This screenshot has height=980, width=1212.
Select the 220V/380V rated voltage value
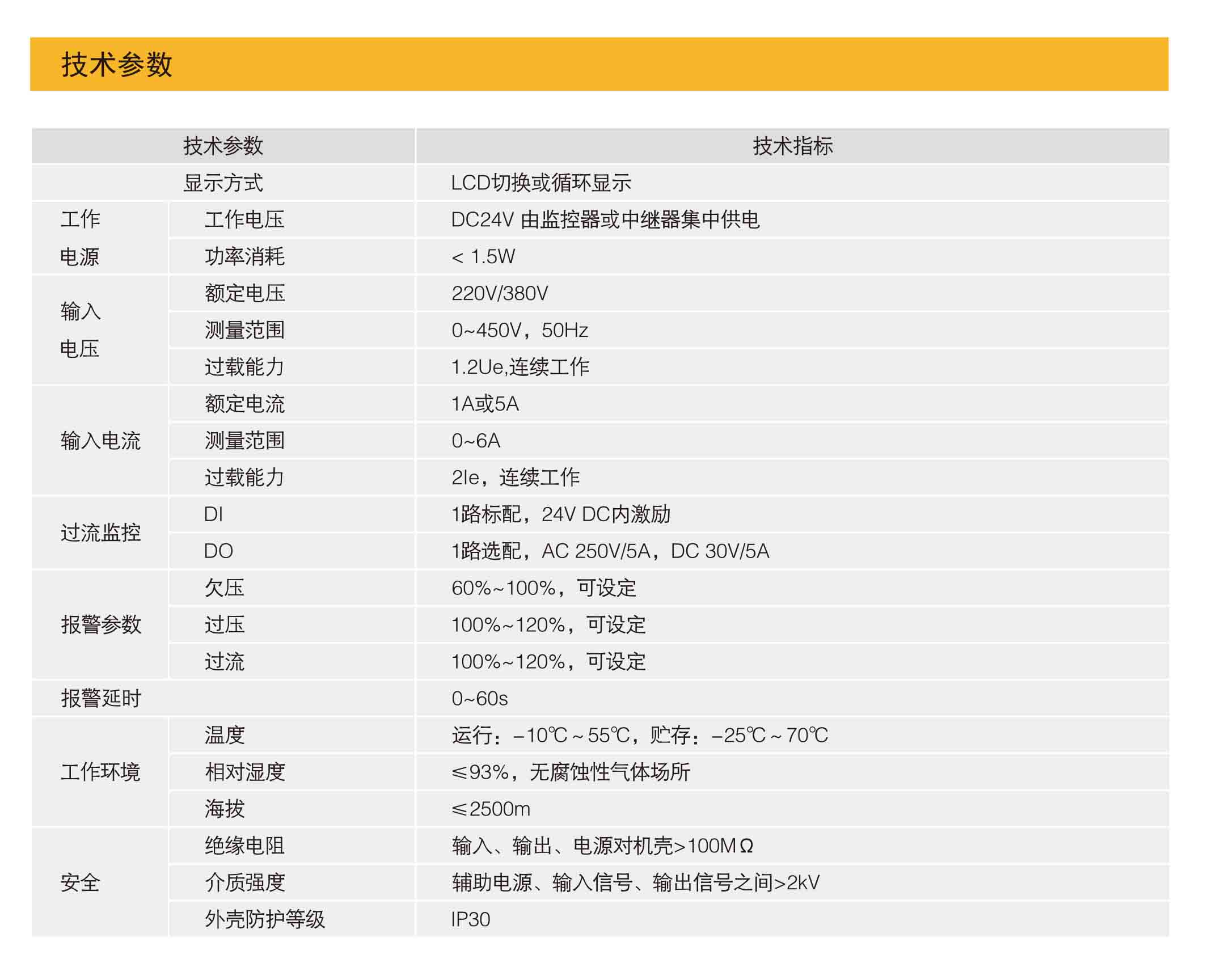(499, 293)
